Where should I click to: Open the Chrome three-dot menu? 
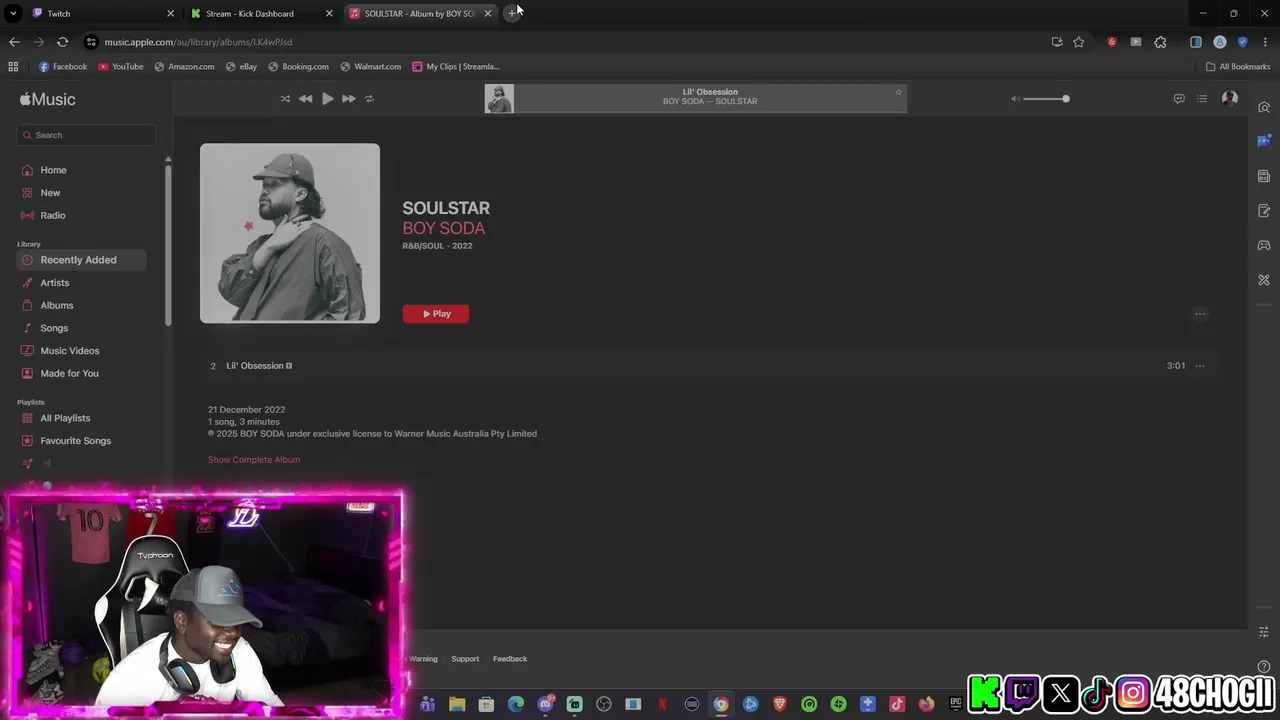pos(1265,42)
